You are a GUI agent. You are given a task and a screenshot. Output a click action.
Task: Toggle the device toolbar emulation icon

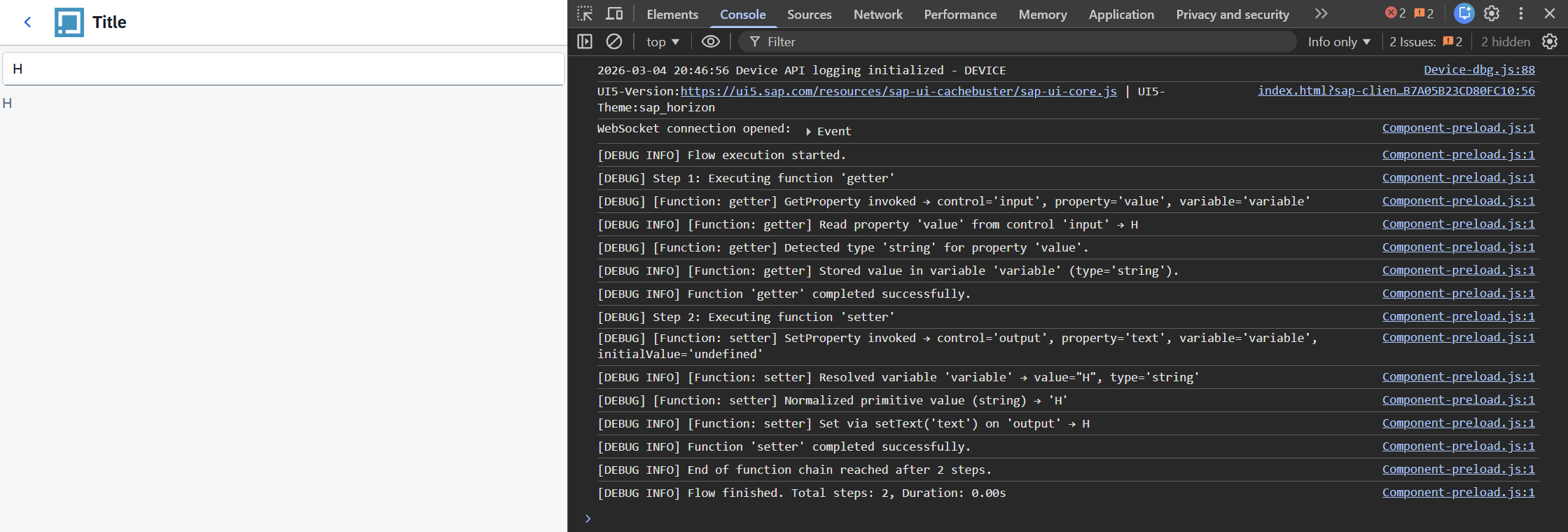(614, 14)
